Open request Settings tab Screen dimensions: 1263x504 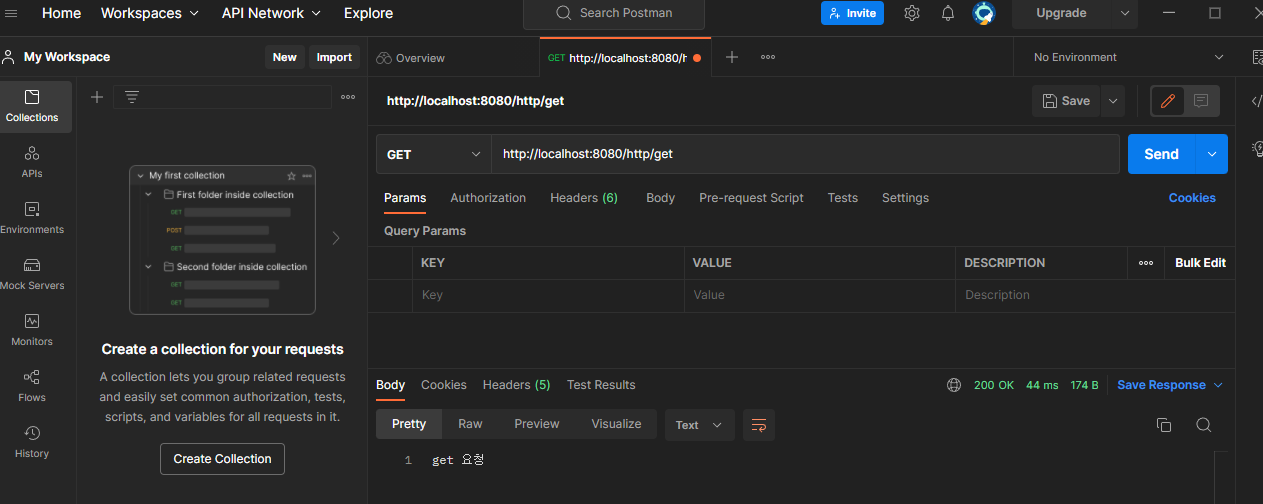coord(905,198)
